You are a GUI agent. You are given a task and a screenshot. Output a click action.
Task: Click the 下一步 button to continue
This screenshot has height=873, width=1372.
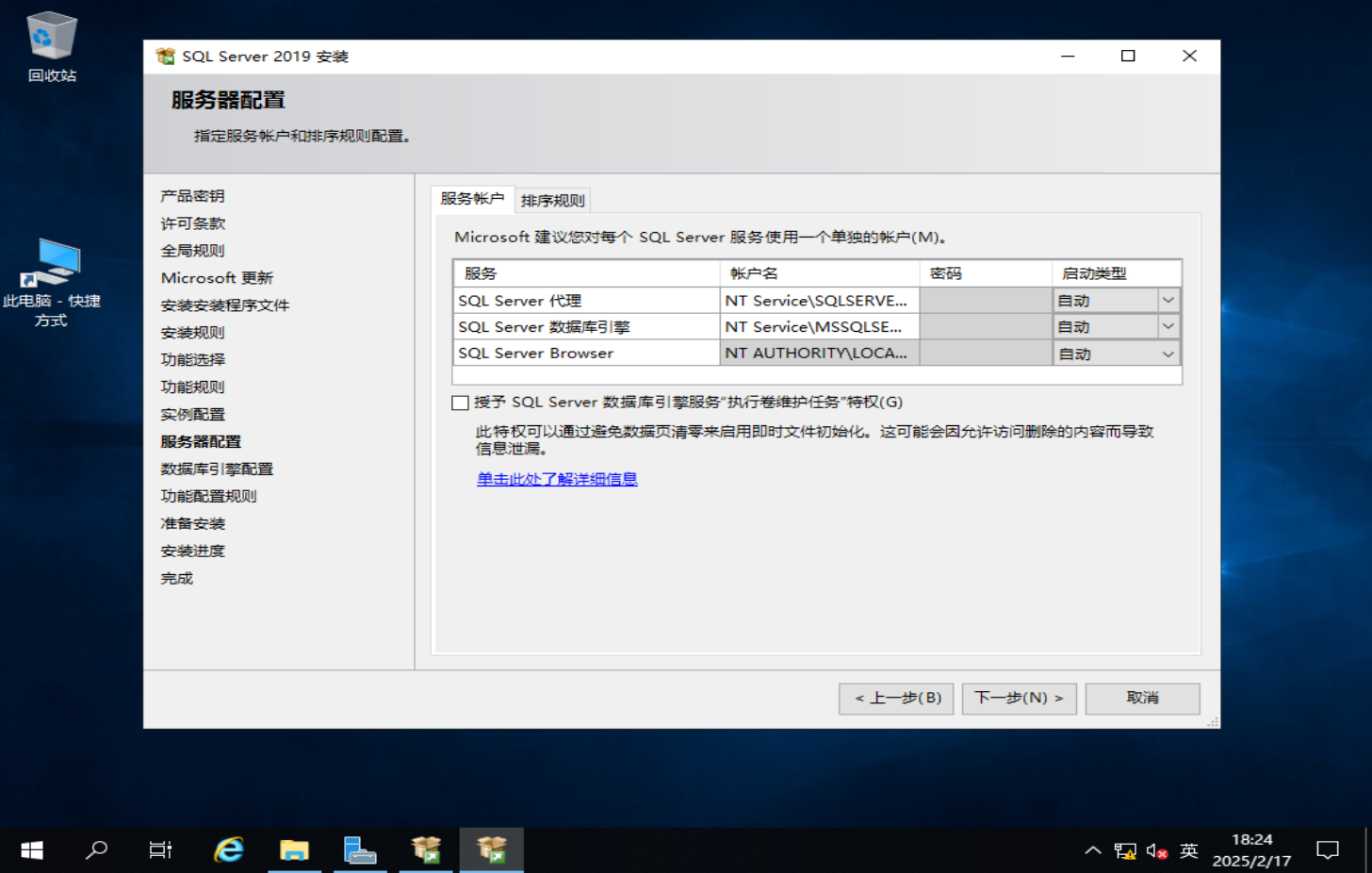pyautogui.click(x=1019, y=699)
